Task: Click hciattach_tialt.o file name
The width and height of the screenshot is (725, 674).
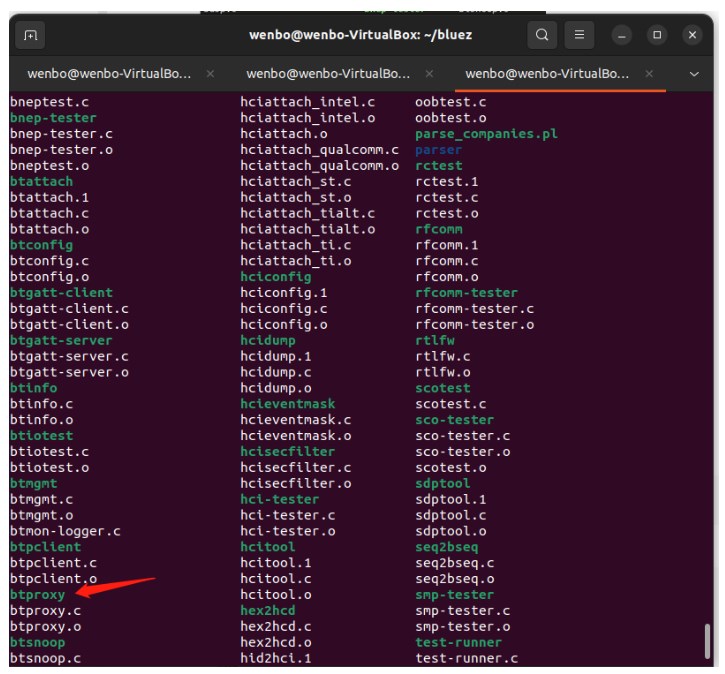Action: click(307, 229)
